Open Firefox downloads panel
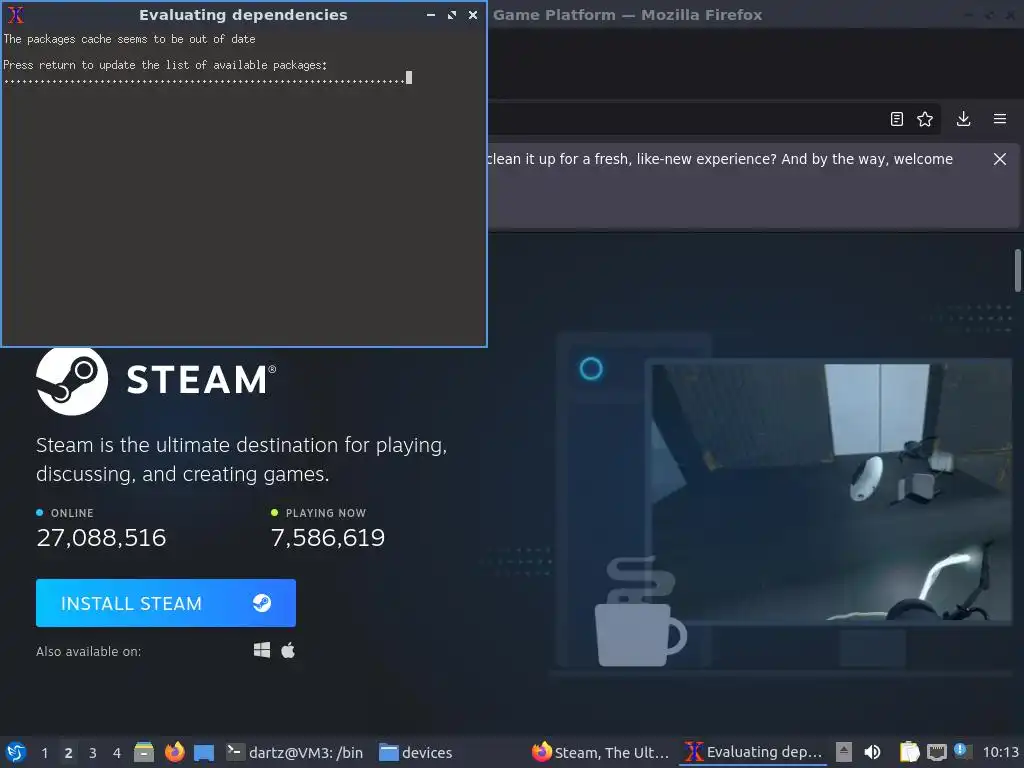Image resolution: width=1024 pixels, height=768 pixels. [x=963, y=119]
